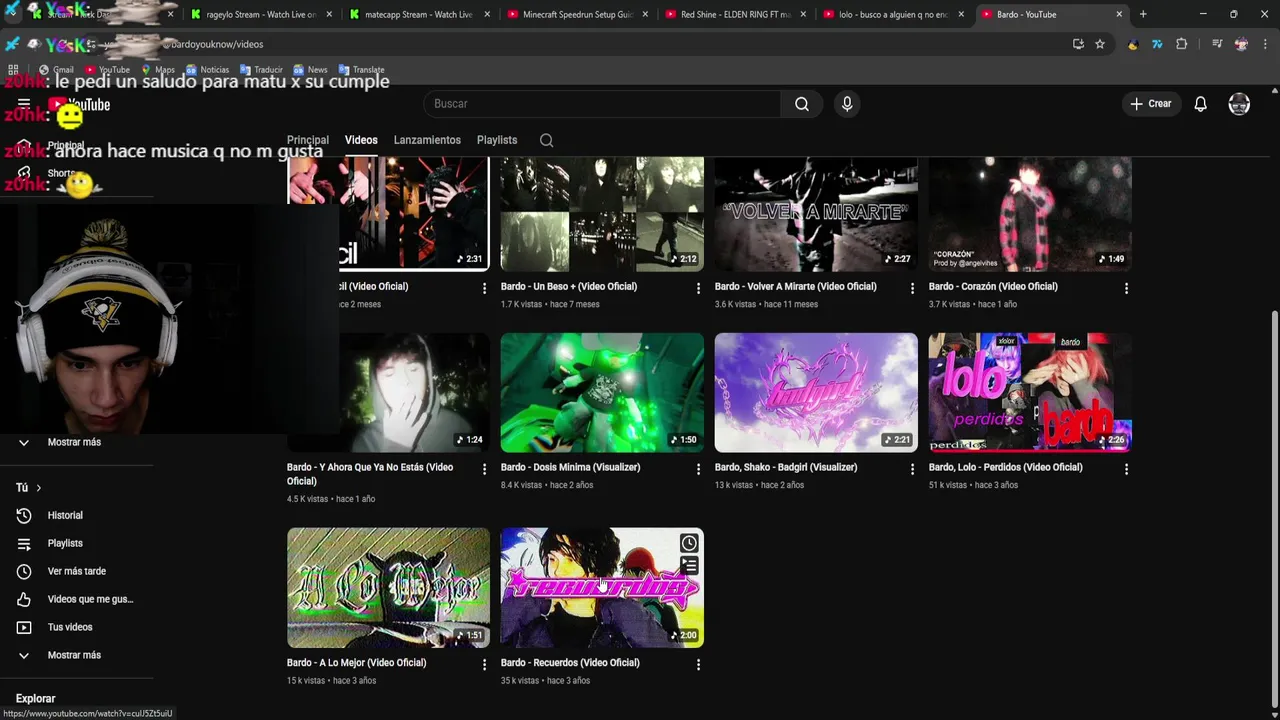1280x720 pixels.
Task: Open Bardo - Un Beso + title link
Action: pyautogui.click(x=569, y=287)
